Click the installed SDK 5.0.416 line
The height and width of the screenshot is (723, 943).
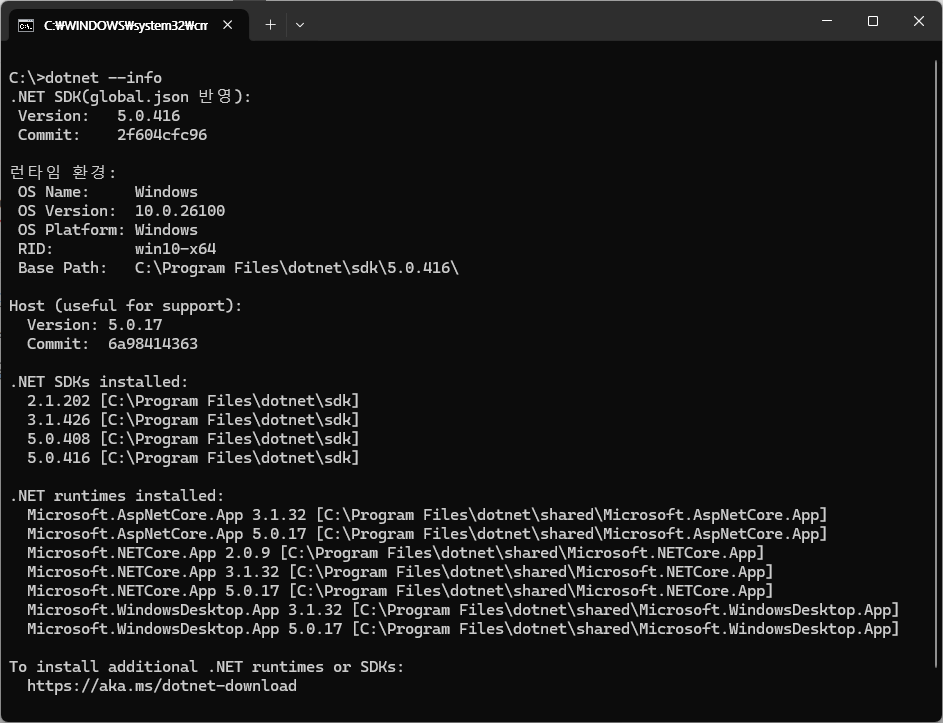pyautogui.click(x=193, y=458)
